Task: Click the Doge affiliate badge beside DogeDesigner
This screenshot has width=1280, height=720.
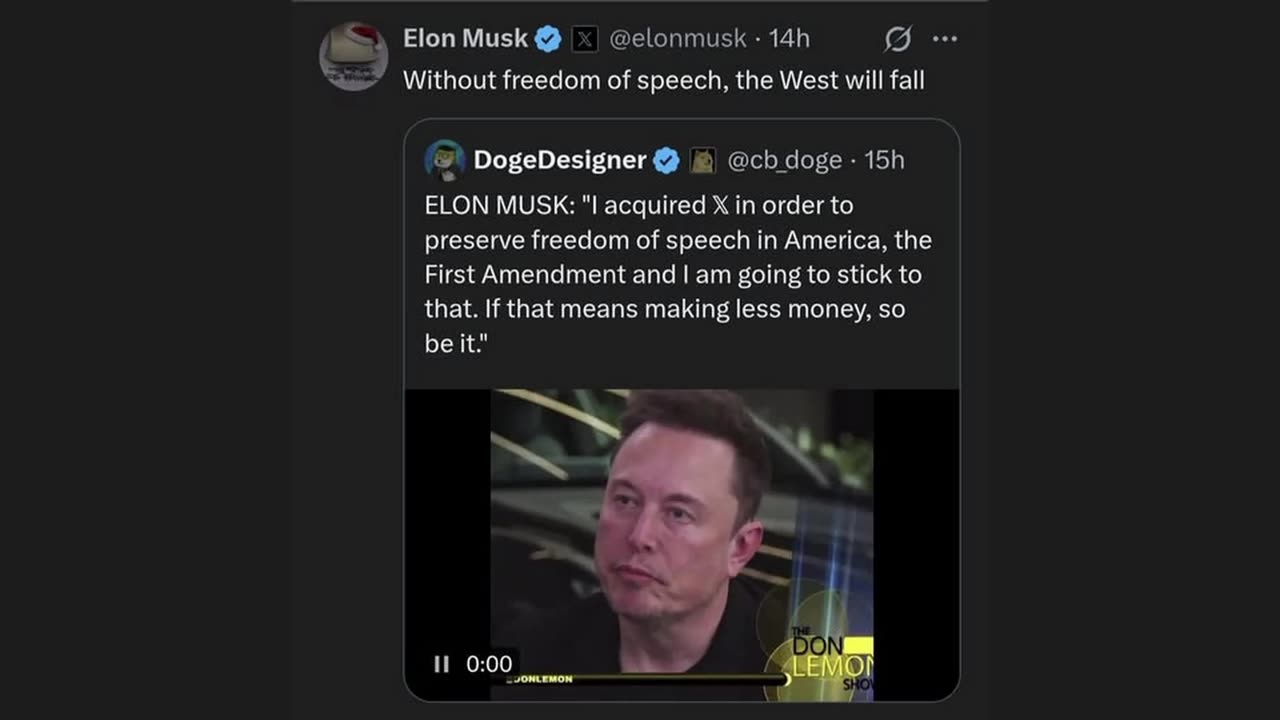Action: [703, 160]
